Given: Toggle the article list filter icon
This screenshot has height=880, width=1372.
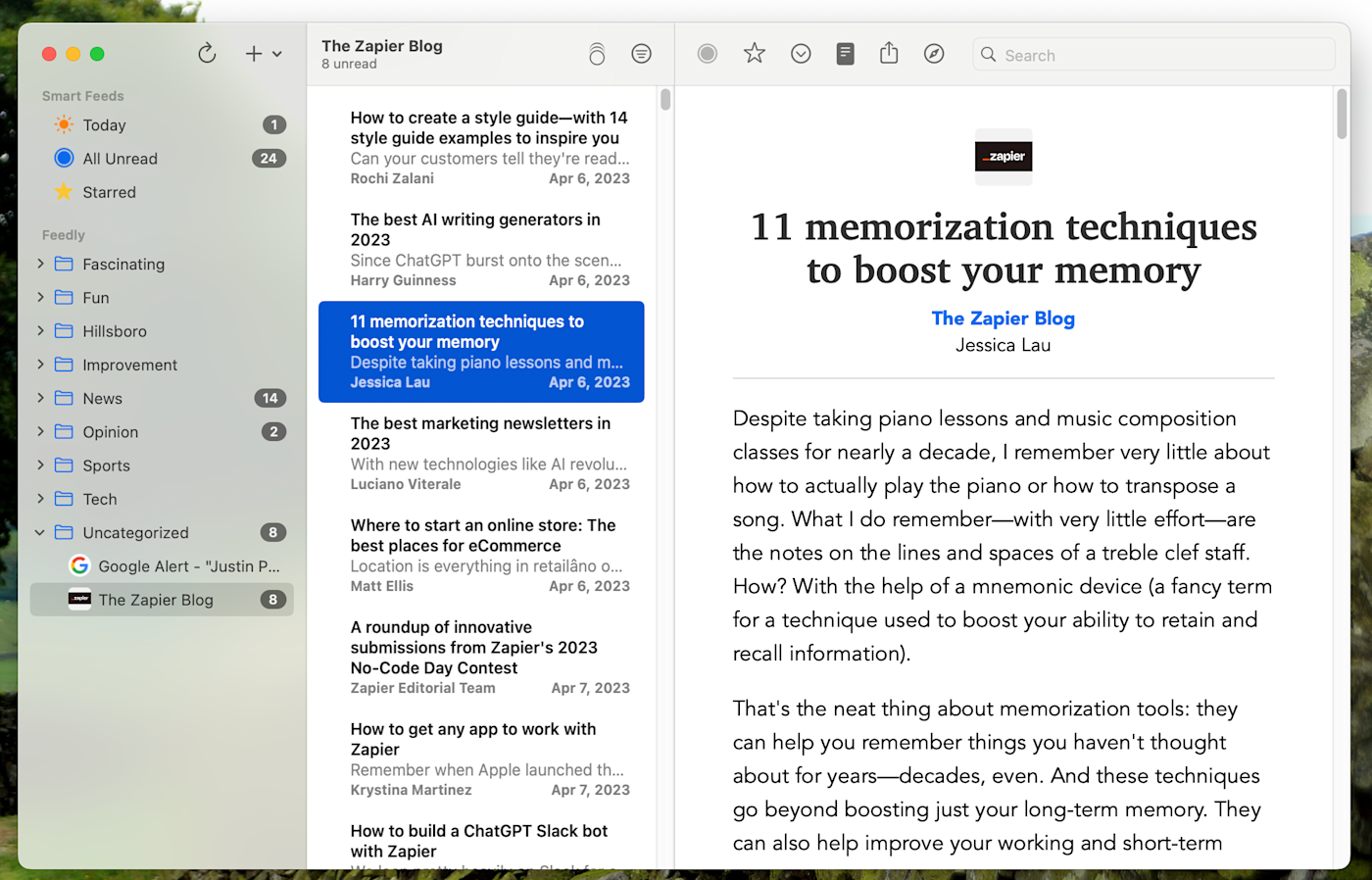Looking at the screenshot, I should tap(641, 54).
